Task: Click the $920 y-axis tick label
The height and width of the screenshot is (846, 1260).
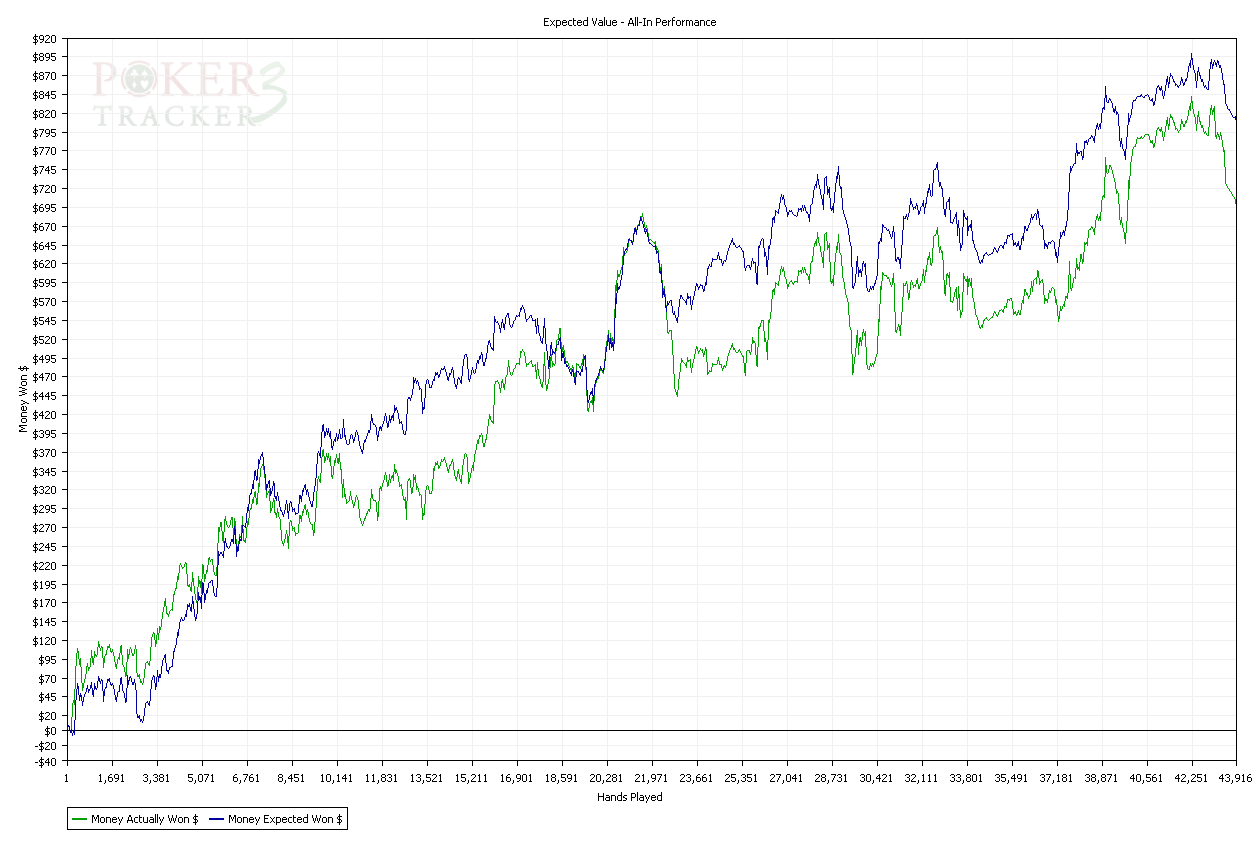Action: coord(43,39)
